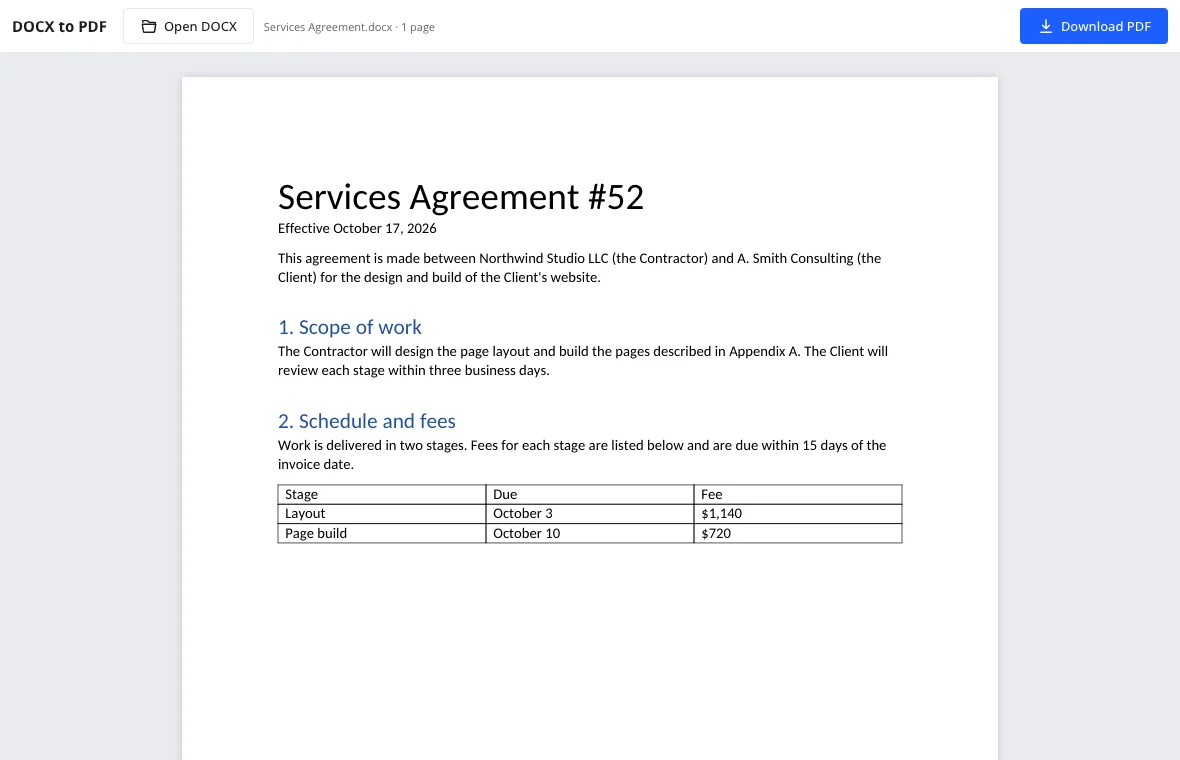Click the October 3 table cell
The width and height of the screenshot is (1180, 760).
589,514
